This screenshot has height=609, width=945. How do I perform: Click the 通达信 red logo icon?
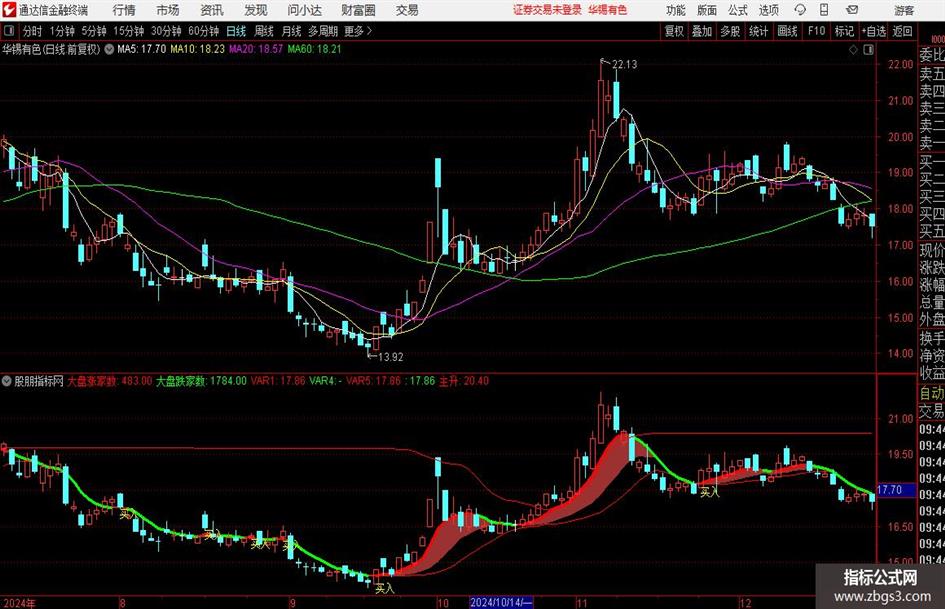click(9, 10)
